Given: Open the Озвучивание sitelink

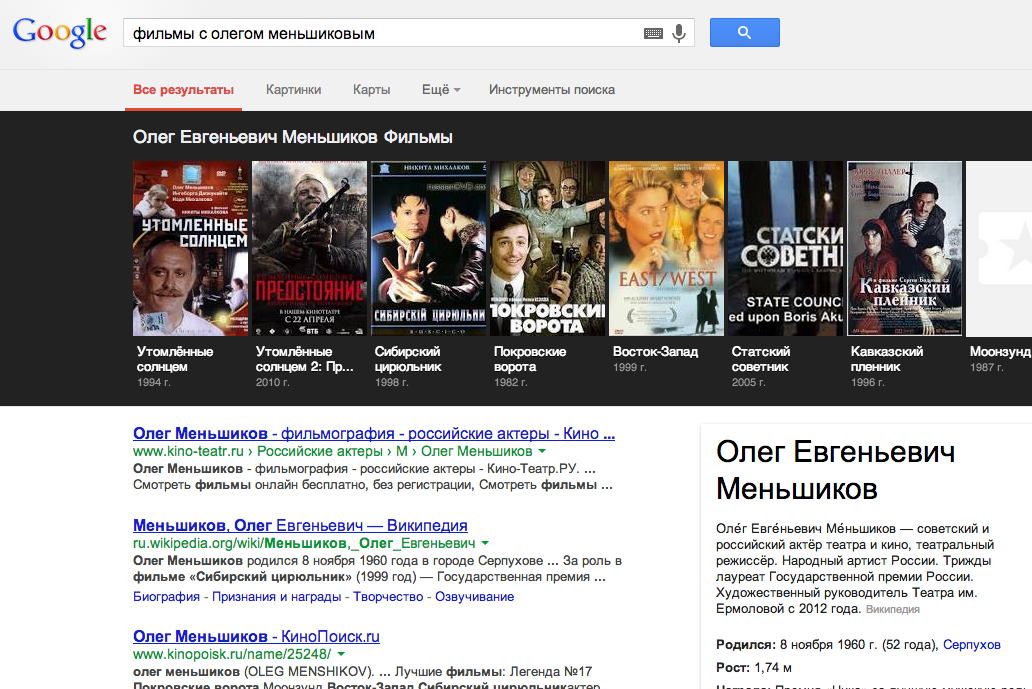Looking at the screenshot, I should [x=475, y=597].
